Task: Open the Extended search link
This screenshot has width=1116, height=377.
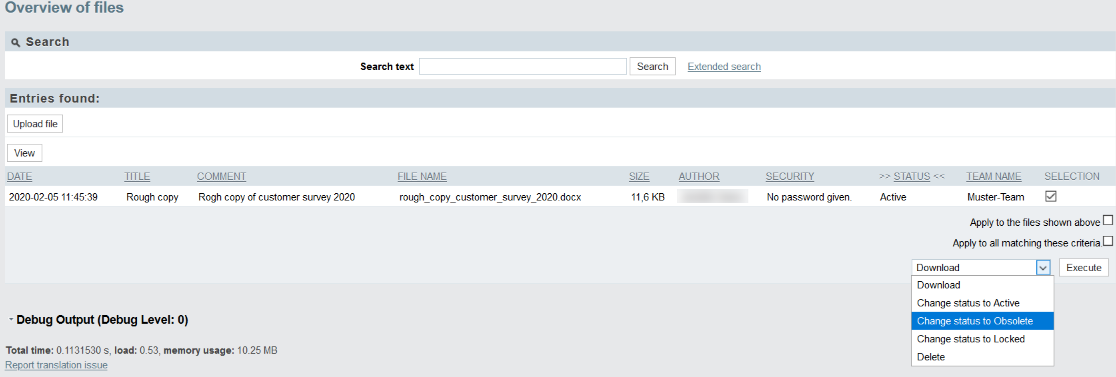Action: 724,67
